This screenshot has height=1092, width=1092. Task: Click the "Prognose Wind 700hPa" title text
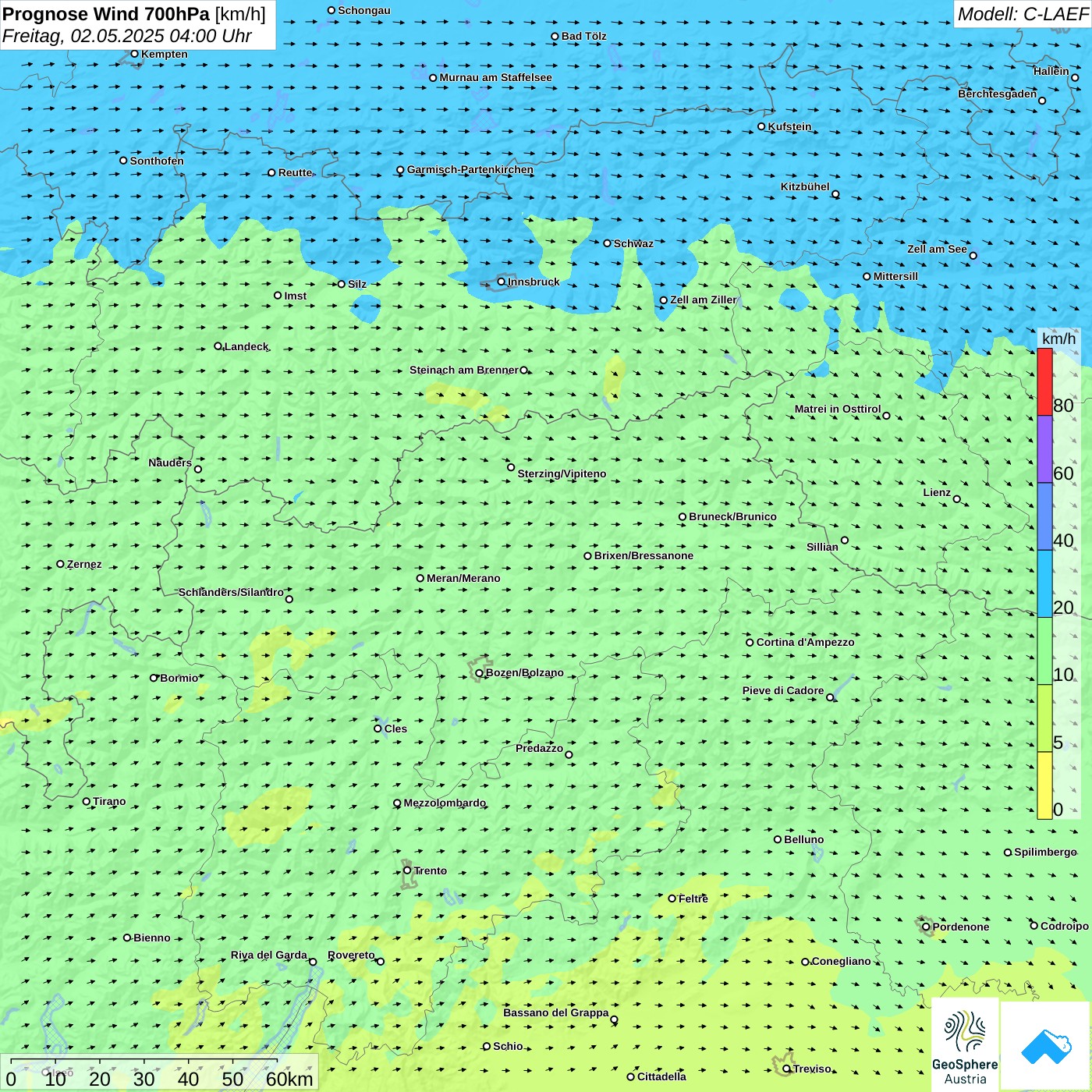(x=106, y=14)
